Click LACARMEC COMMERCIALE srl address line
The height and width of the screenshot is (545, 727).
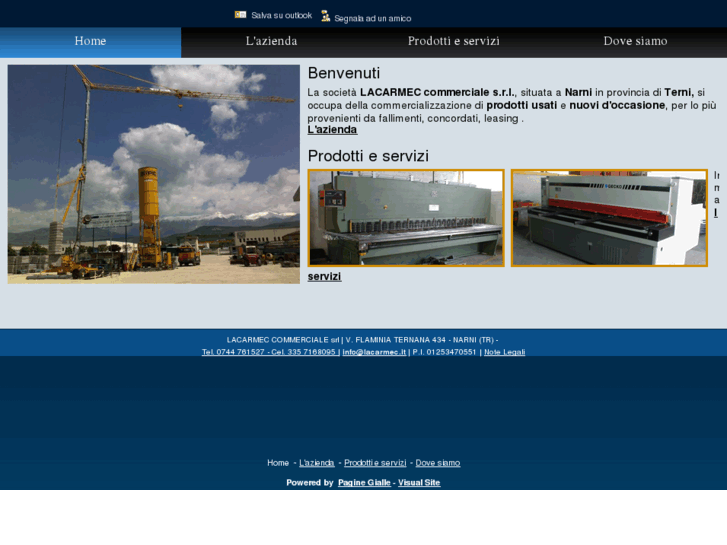(363, 340)
